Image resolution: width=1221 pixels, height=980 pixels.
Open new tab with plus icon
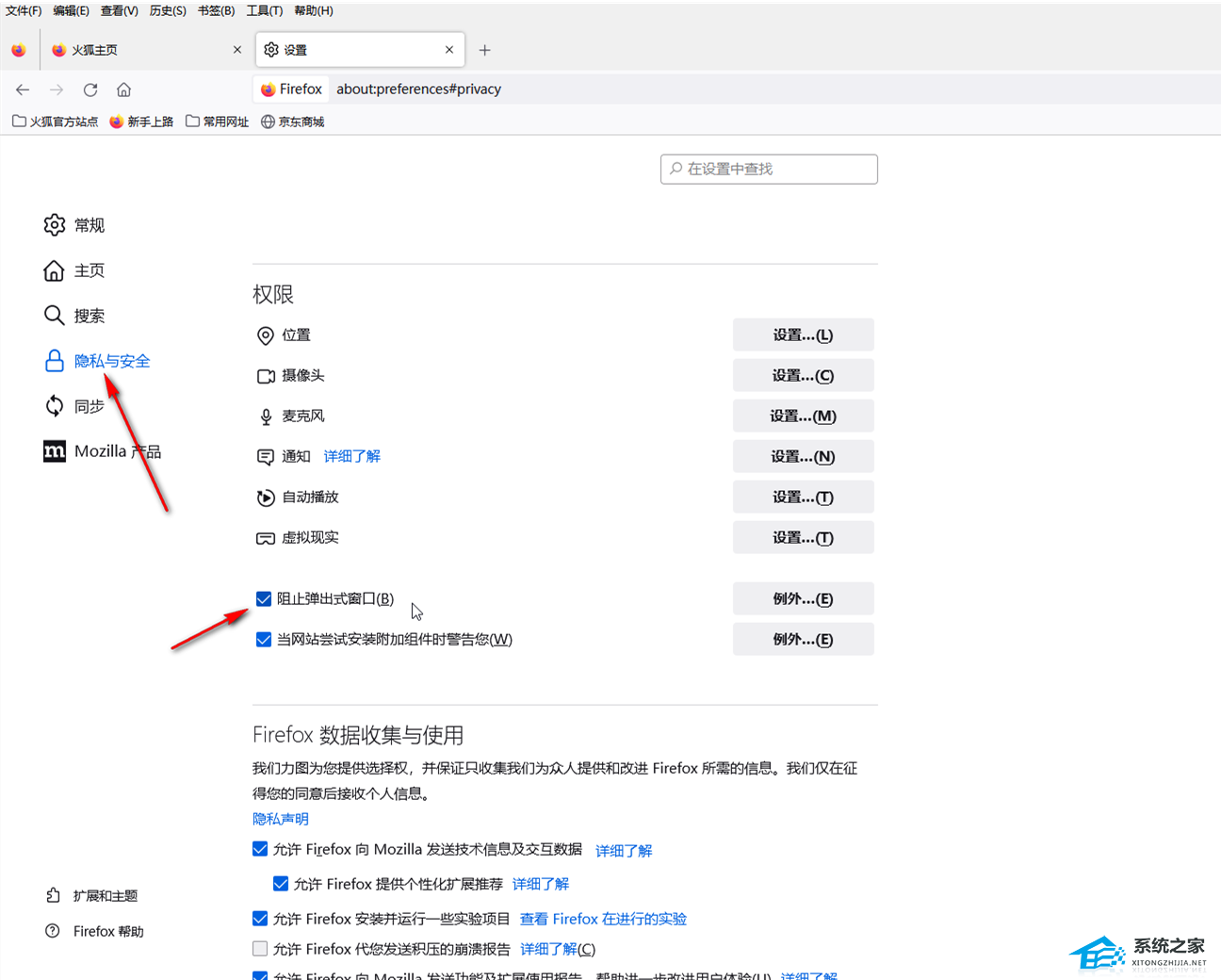(484, 50)
